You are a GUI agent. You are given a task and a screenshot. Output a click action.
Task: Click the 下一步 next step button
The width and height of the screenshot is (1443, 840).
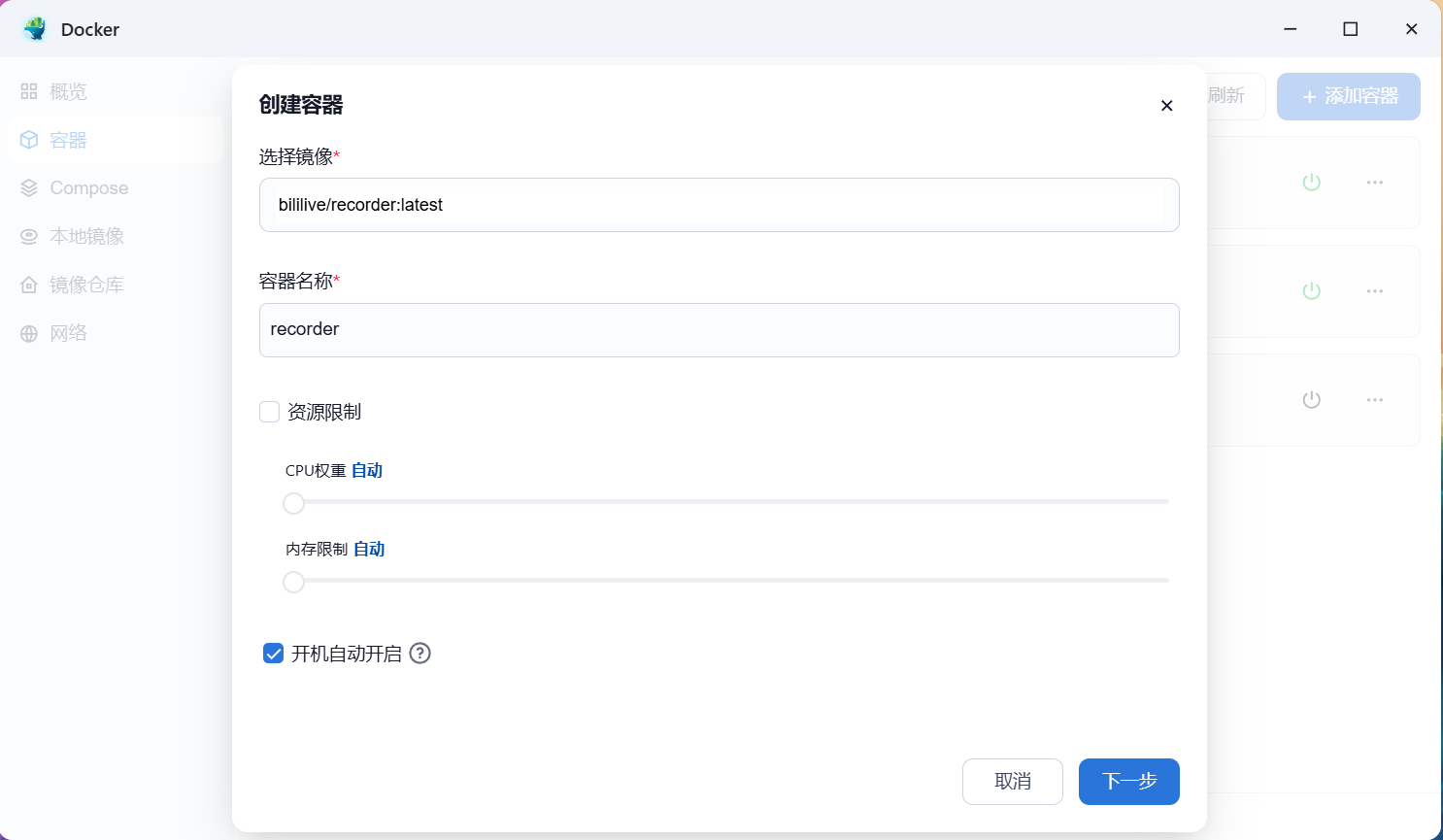click(x=1129, y=782)
